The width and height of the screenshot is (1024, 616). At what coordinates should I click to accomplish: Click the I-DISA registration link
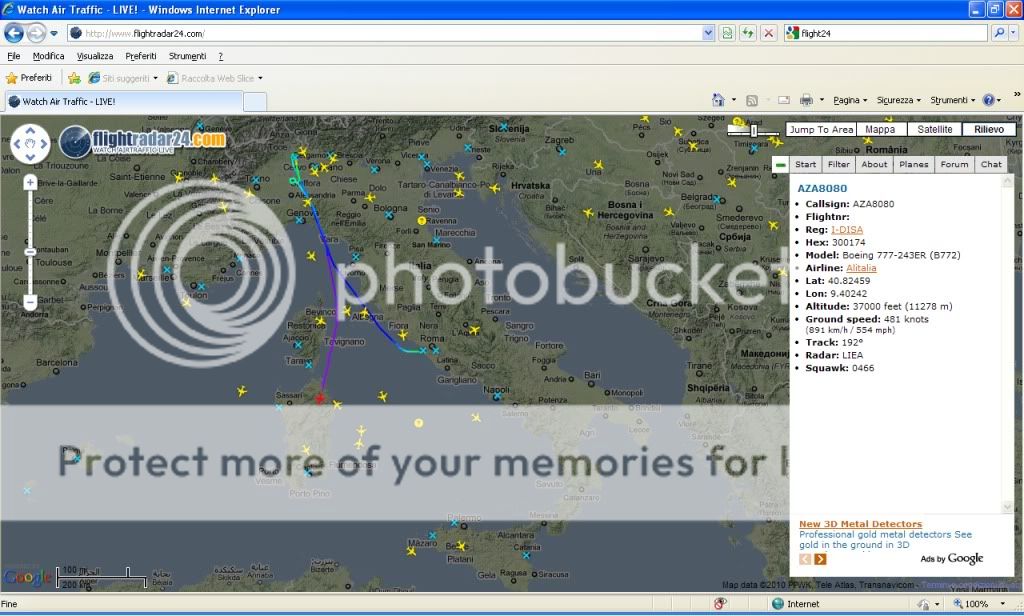[846, 229]
